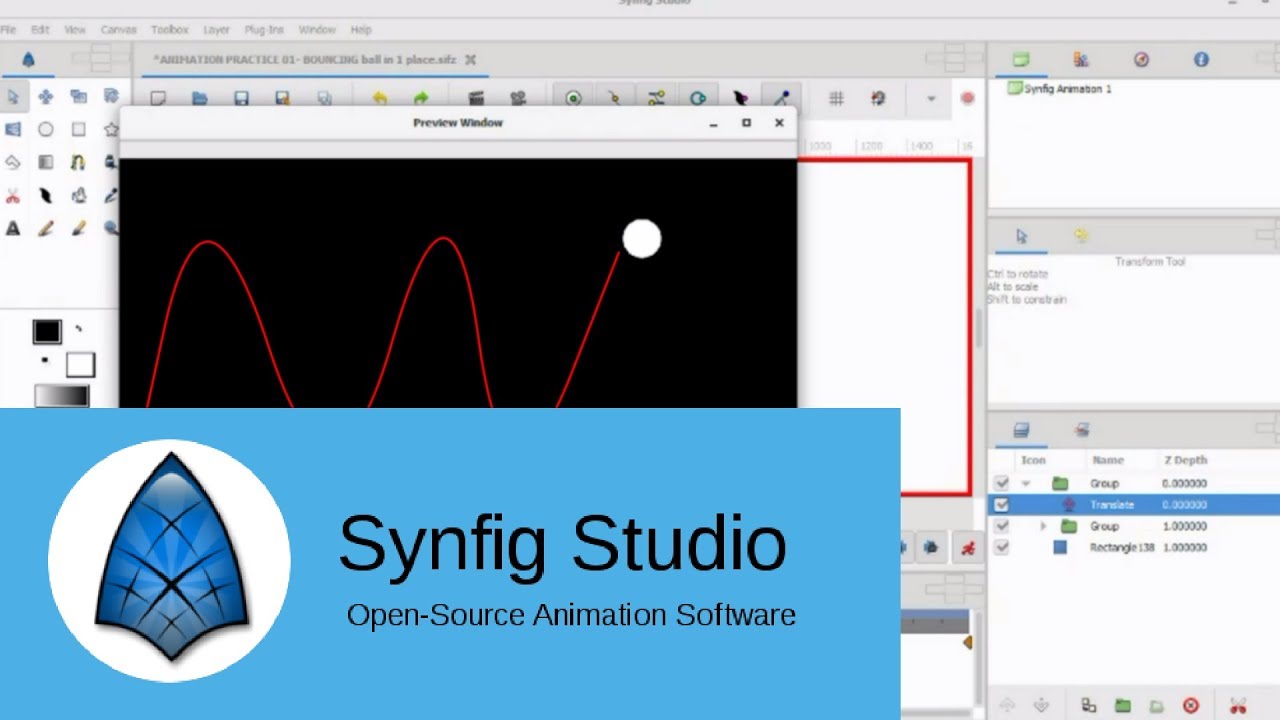Select the Brush tool in toolbox
The width and height of the screenshot is (1280, 720).
(79, 229)
